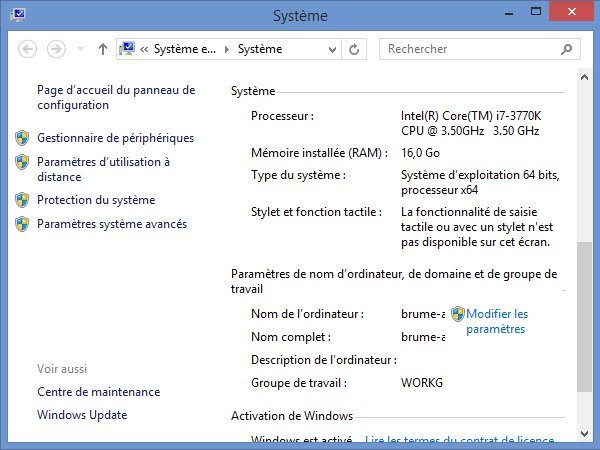
Task: Click the Forward navigation arrow
Action: click(x=56, y=49)
